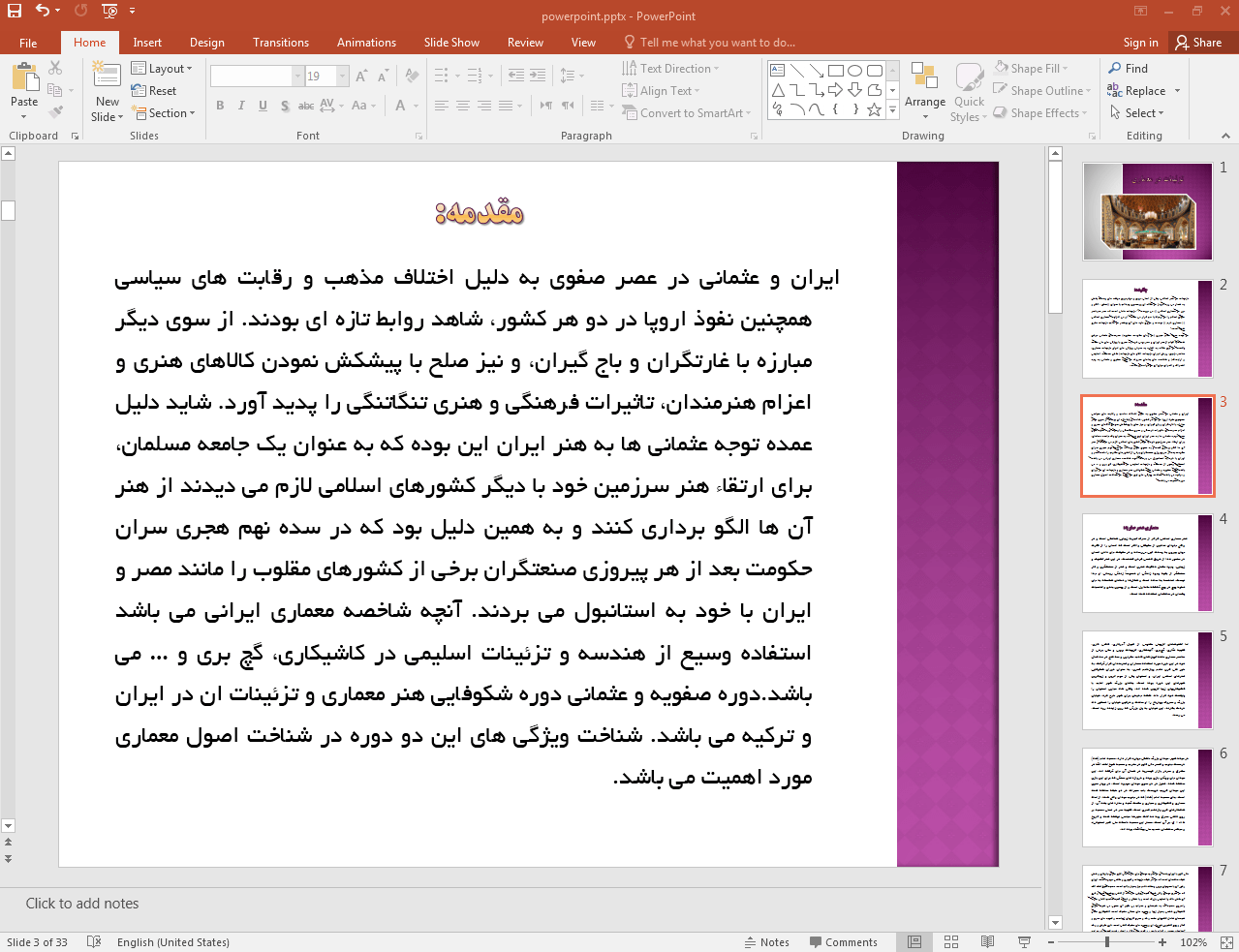Open the Text Direction dropdown
Image resolution: width=1239 pixels, height=952 pixels.
[x=670, y=69]
